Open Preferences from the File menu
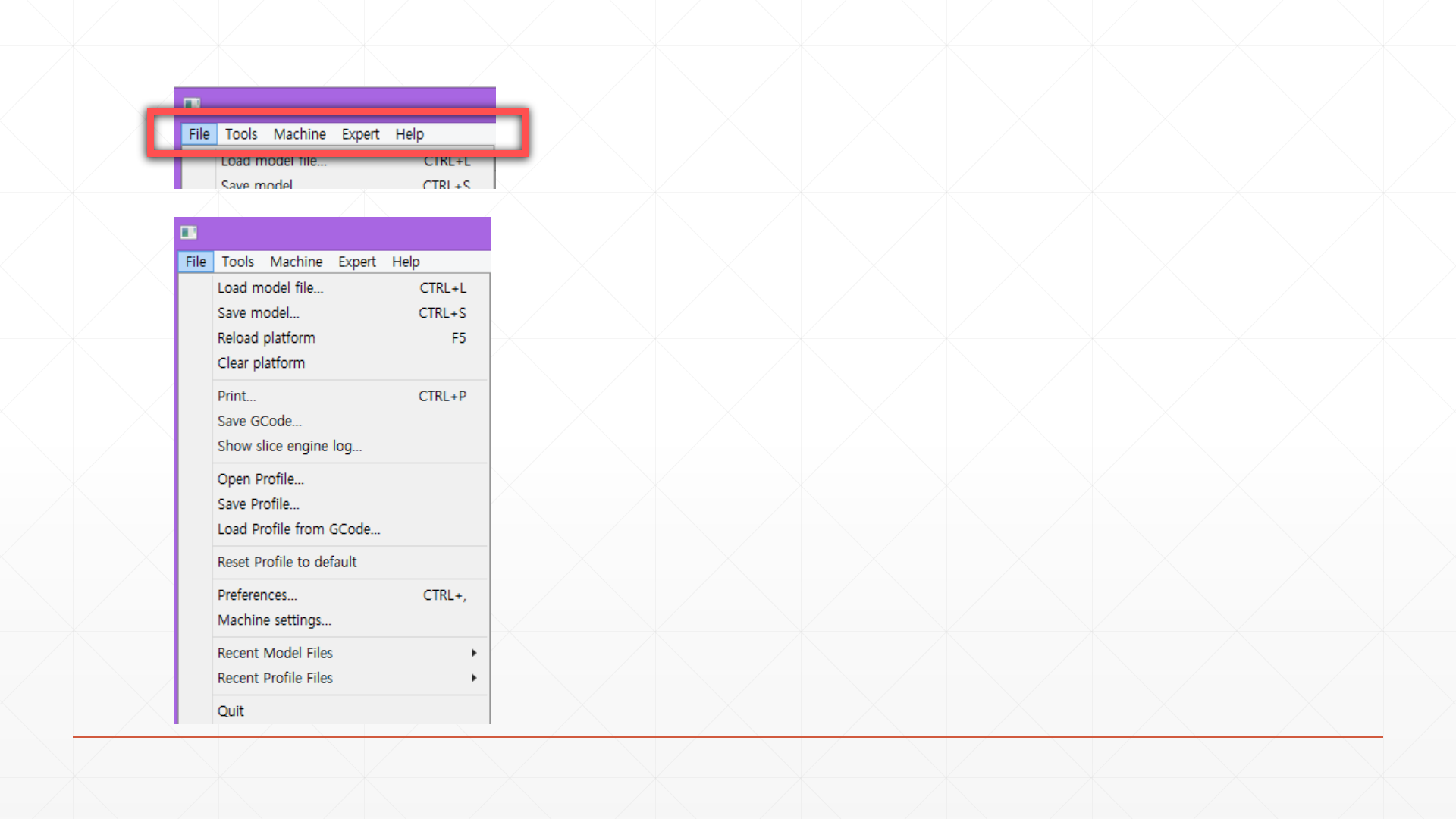Viewport: 1456px width, 819px height. [257, 595]
